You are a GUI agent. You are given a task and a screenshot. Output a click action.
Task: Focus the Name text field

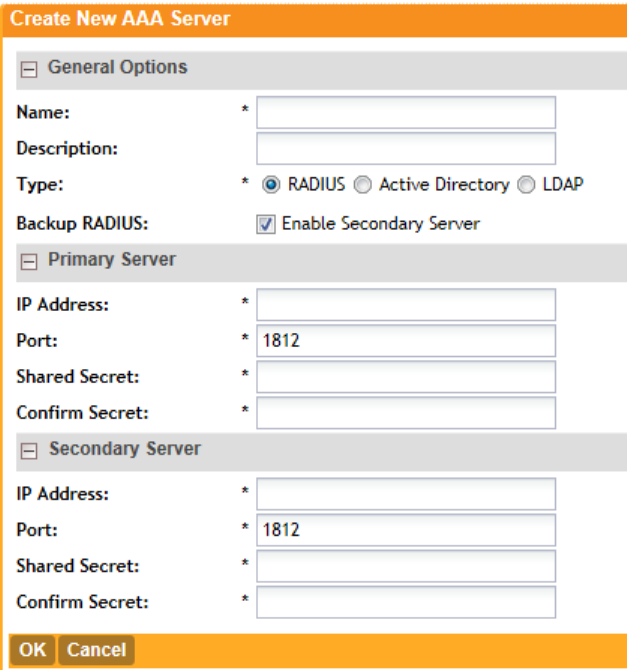pyautogui.click(x=405, y=113)
